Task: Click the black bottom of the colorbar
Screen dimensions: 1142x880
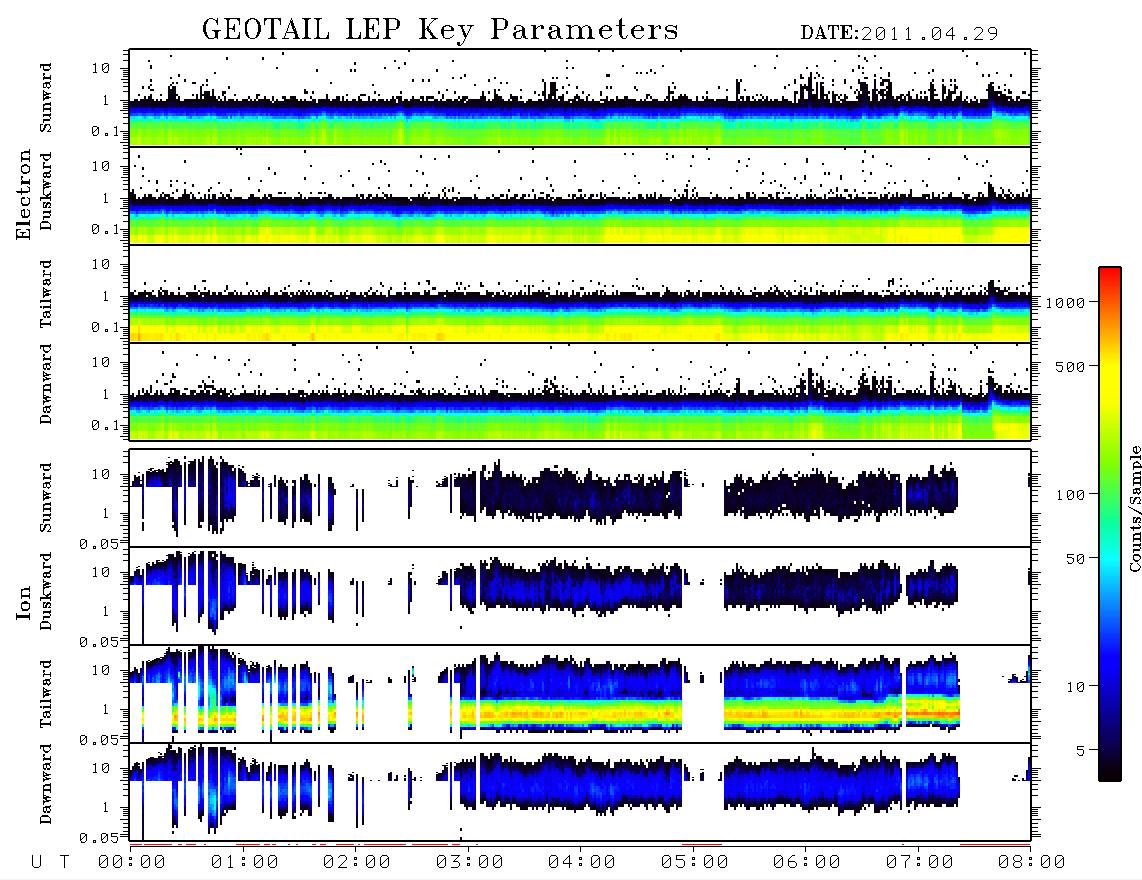Action: [x=1110, y=769]
